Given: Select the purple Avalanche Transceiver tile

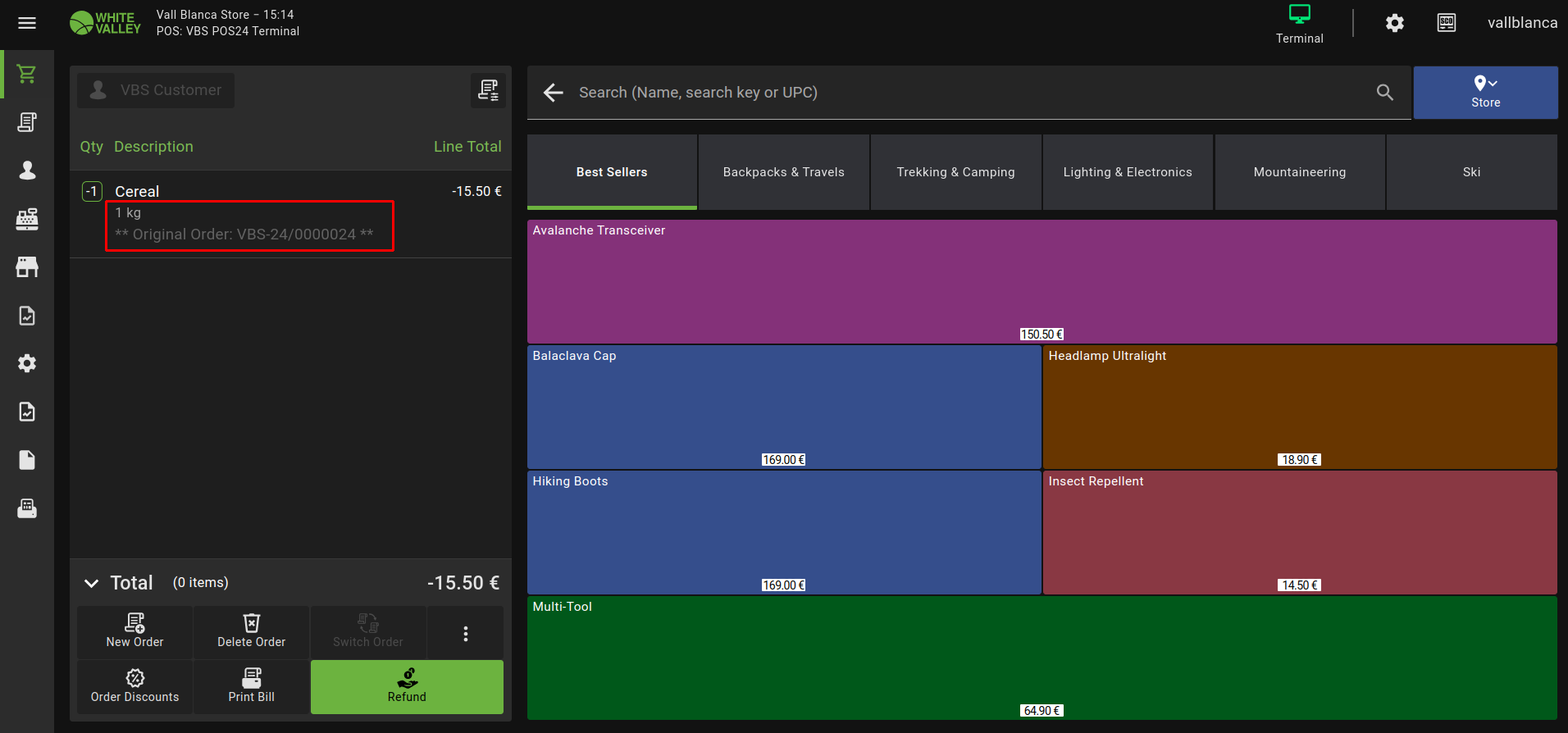Looking at the screenshot, I should [x=1042, y=281].
